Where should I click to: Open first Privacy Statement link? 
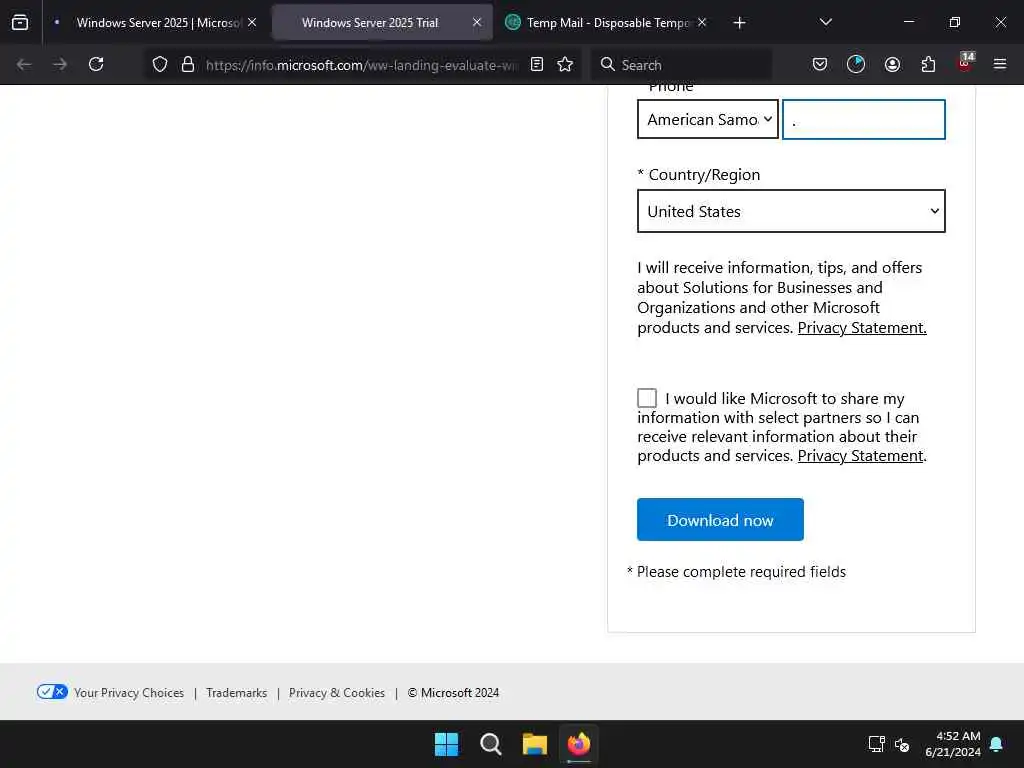[862, 327]
